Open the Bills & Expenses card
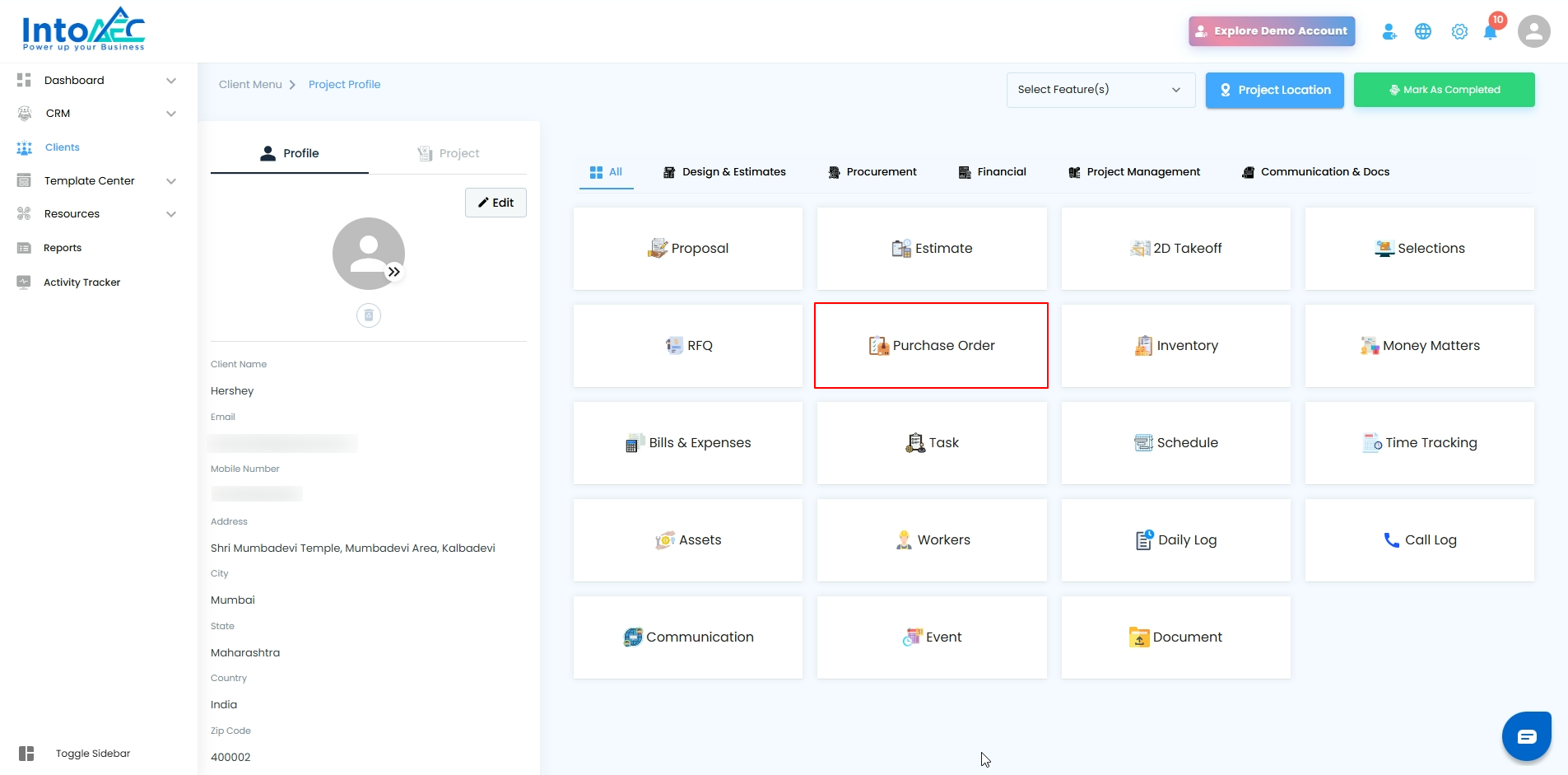The image size is (1568, 775). point(688,443)
